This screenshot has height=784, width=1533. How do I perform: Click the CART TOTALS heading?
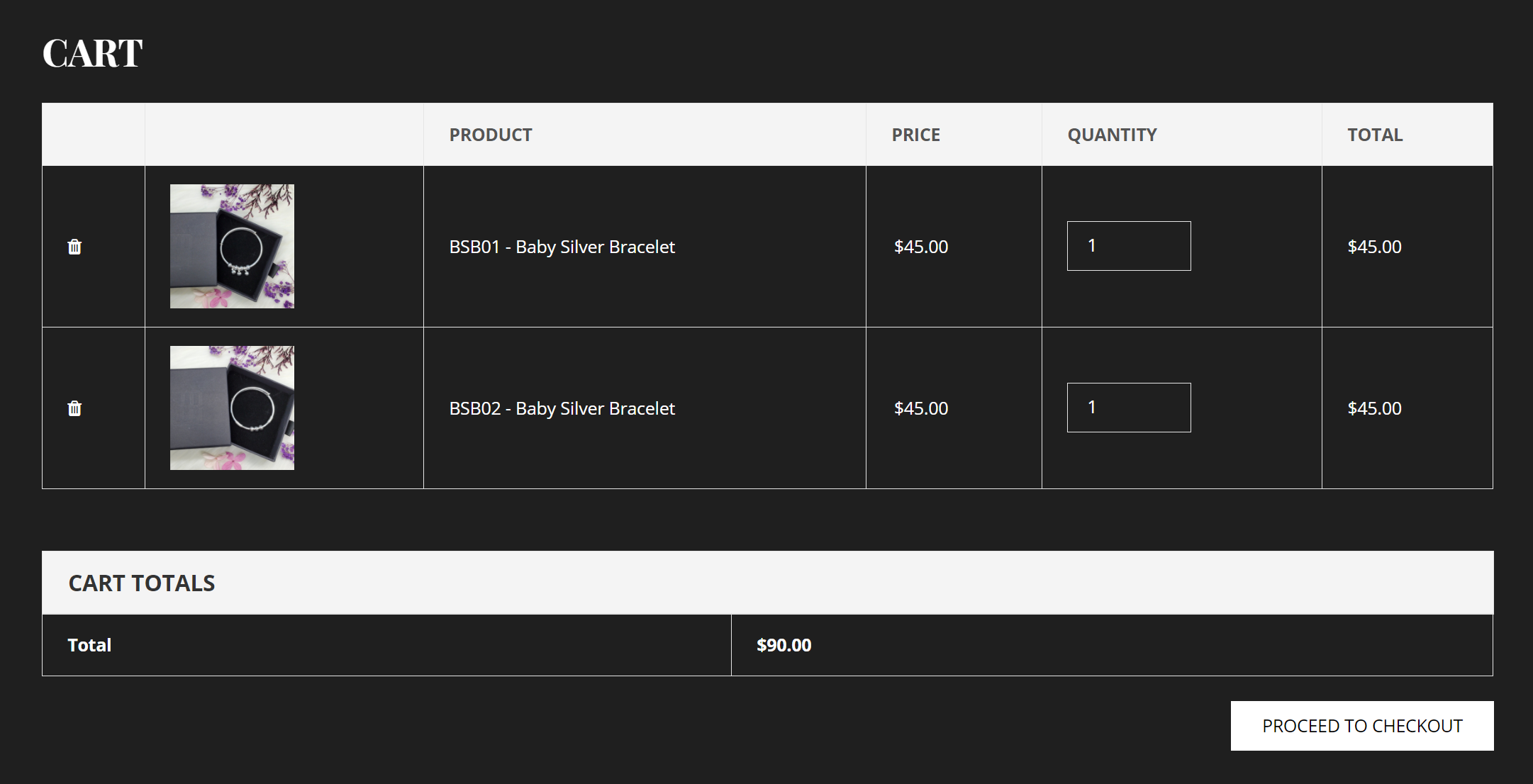click(142, 583)
